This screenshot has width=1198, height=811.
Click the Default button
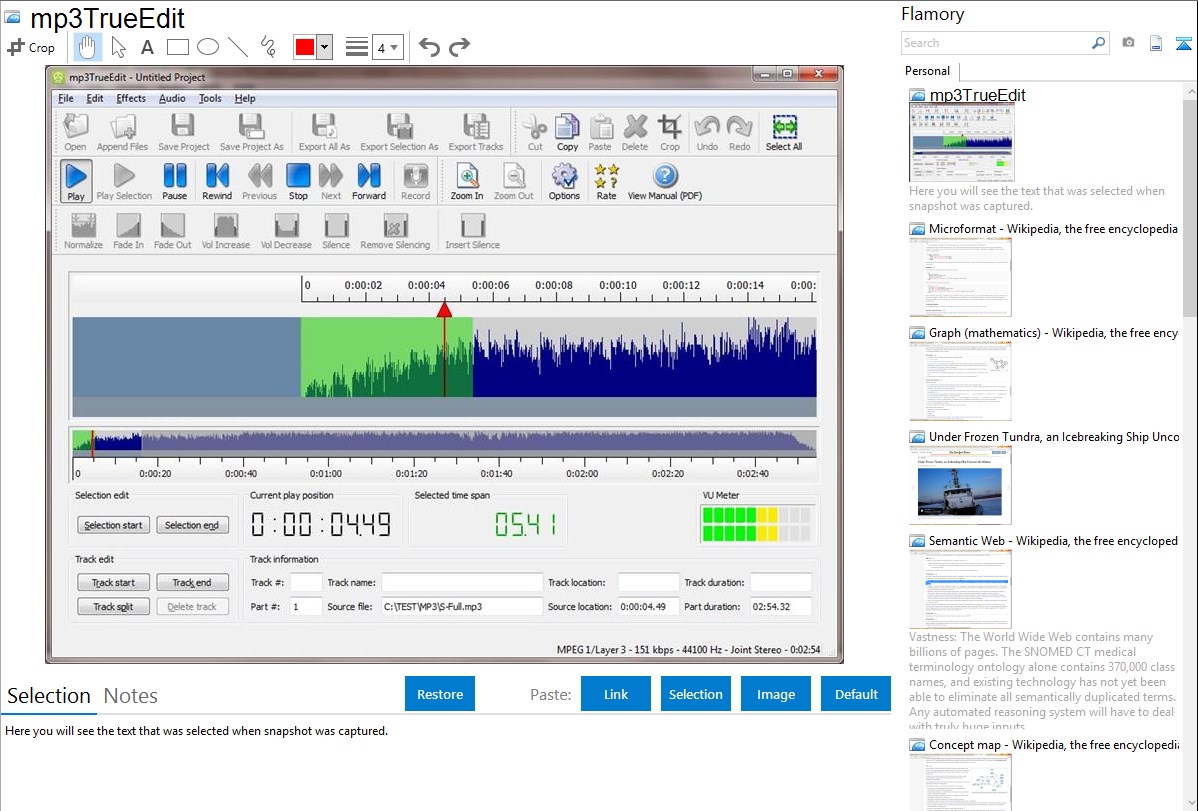coord(856,694)
